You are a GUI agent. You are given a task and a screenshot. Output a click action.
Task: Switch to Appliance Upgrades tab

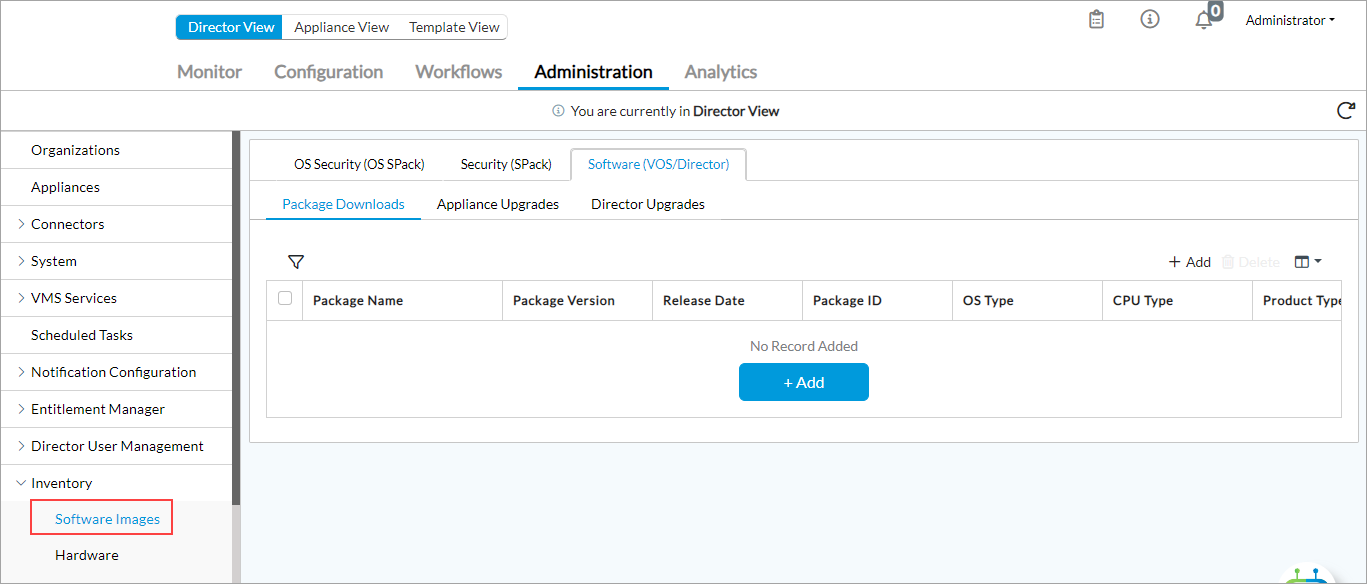click(497, 204)
